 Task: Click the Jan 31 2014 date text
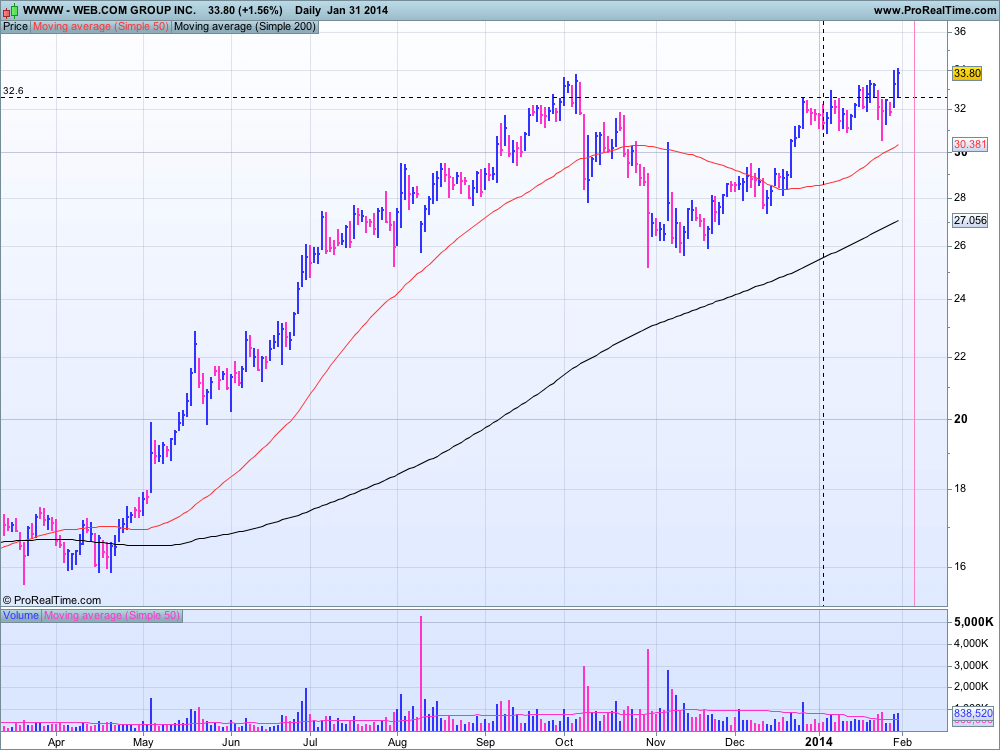pos(357,10)
